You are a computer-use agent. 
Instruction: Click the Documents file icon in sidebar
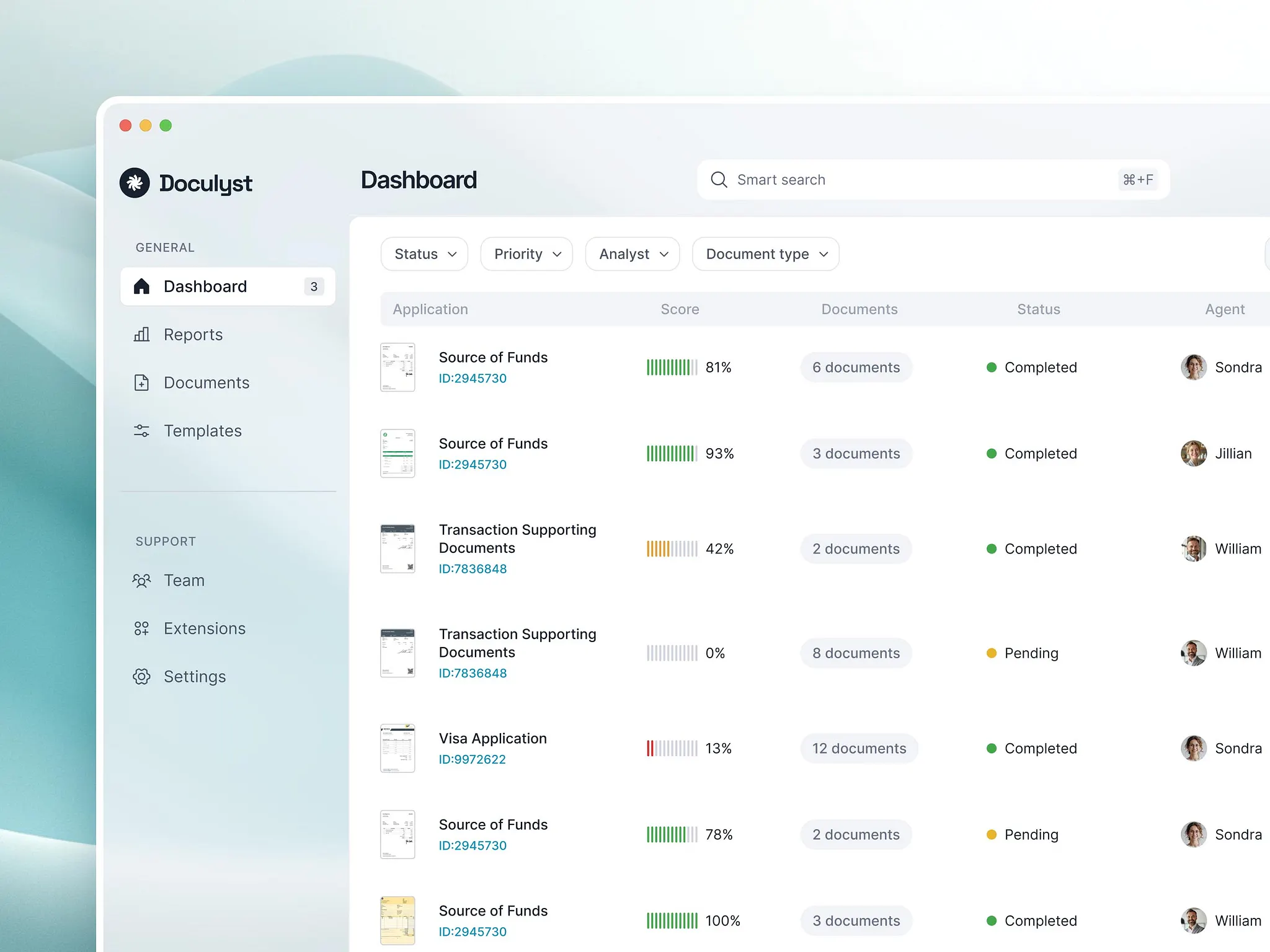click(141, 382)
